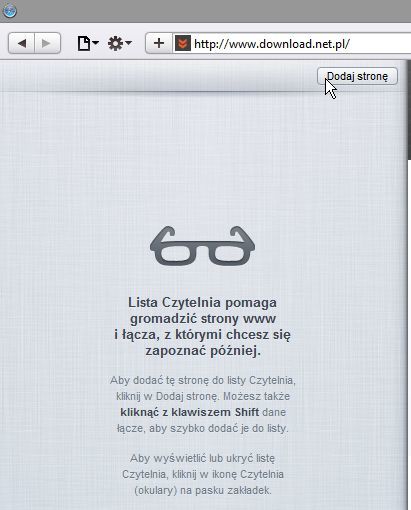Click the heading 'Lista Czytelnia pomaga' text

tap(202, 303)
